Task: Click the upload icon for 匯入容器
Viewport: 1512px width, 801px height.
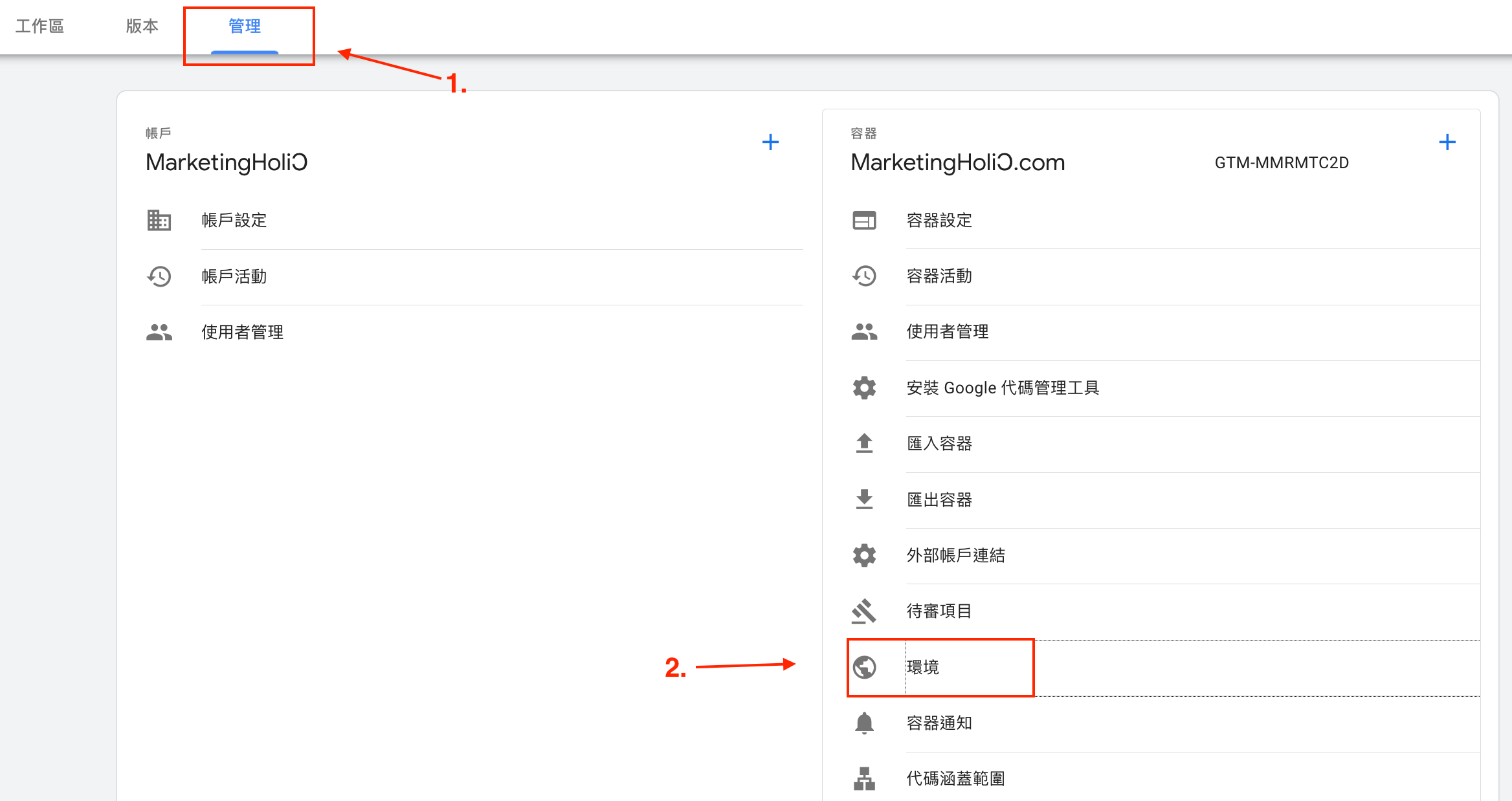Action: click(864, 443)
